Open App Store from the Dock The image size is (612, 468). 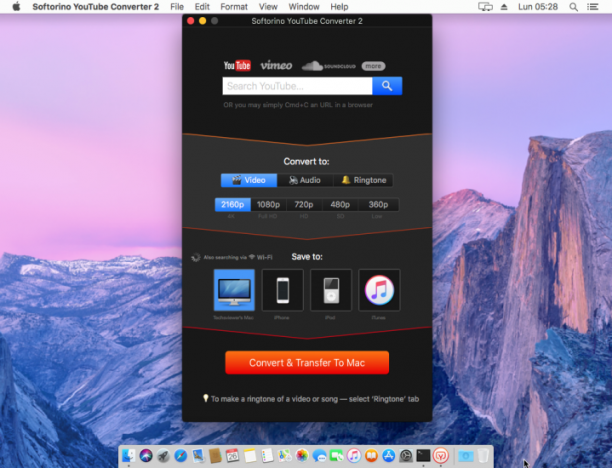coord(389,455)
